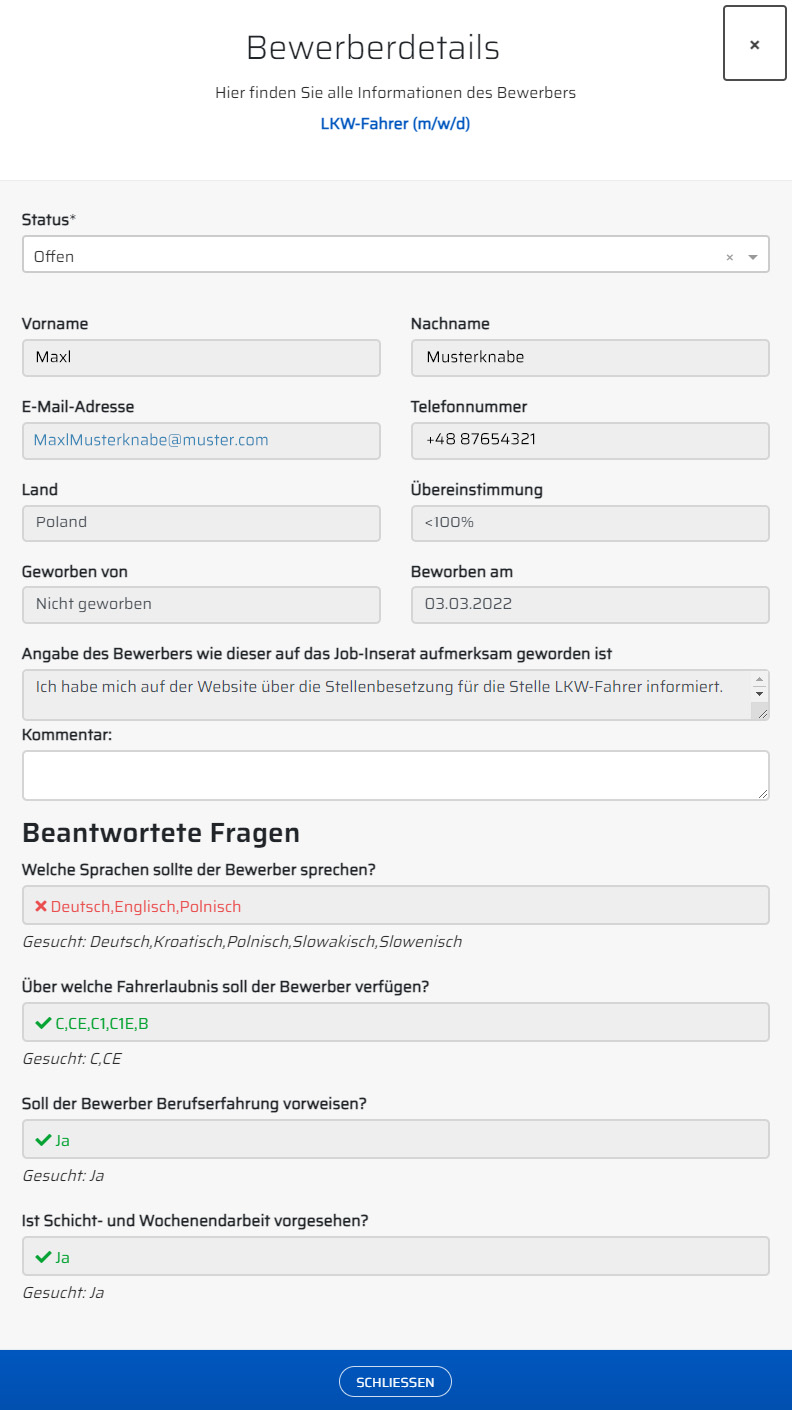The height and width of the screenshot is (1410, 792).
Task: Click the MaxlMusterknabe@muster.com email address
Action: (x=151, y=440)
